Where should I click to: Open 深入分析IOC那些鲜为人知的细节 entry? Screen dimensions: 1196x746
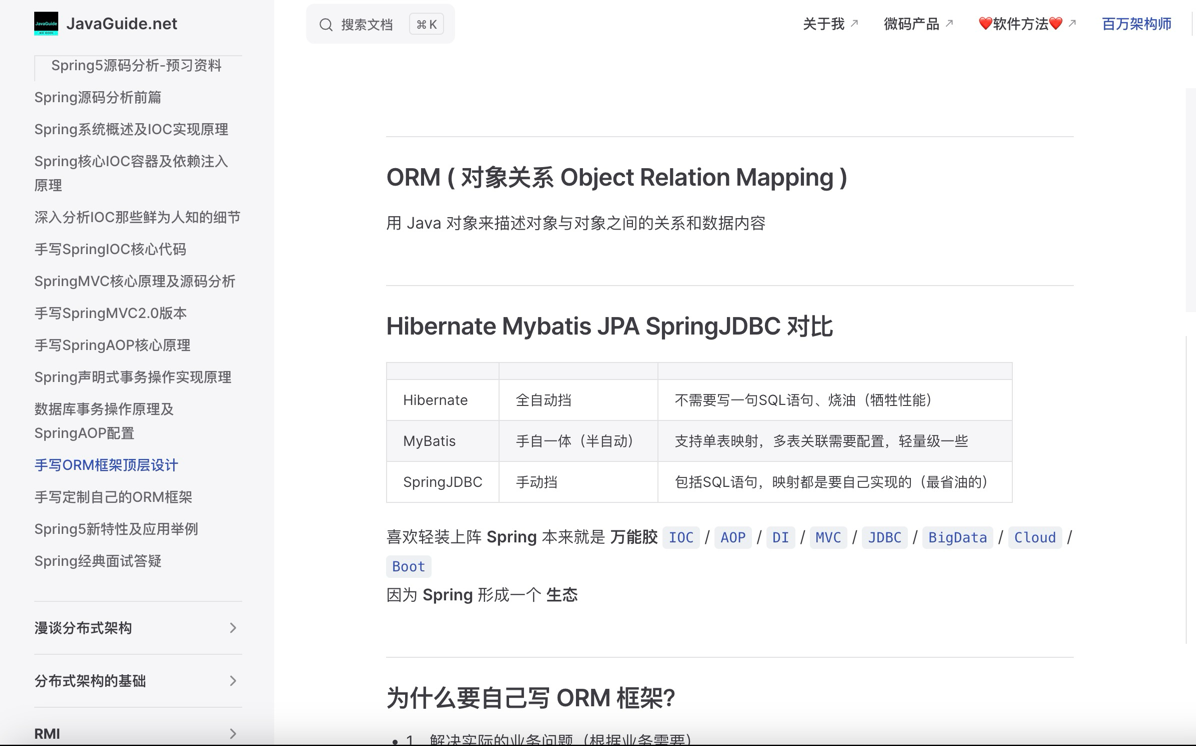(137, 217)
